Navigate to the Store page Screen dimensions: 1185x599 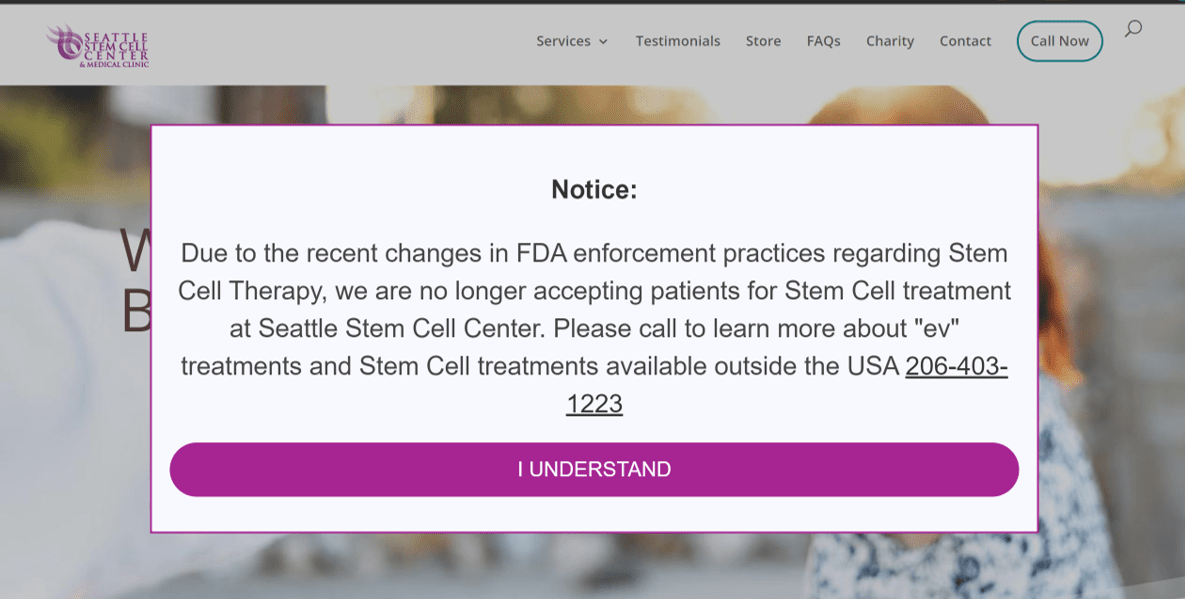[763, 41]
